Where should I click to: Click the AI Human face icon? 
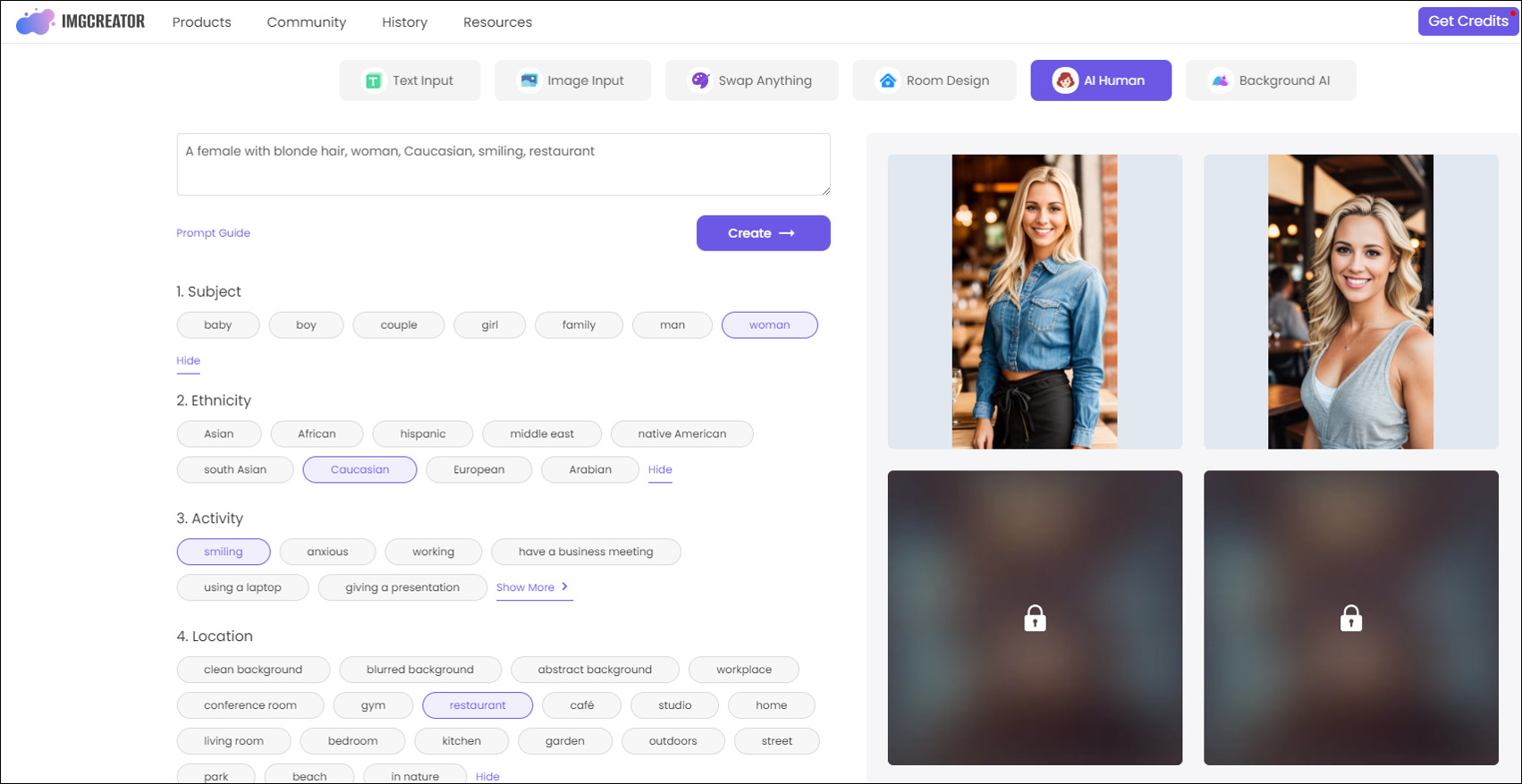(x=1065, y=80)
